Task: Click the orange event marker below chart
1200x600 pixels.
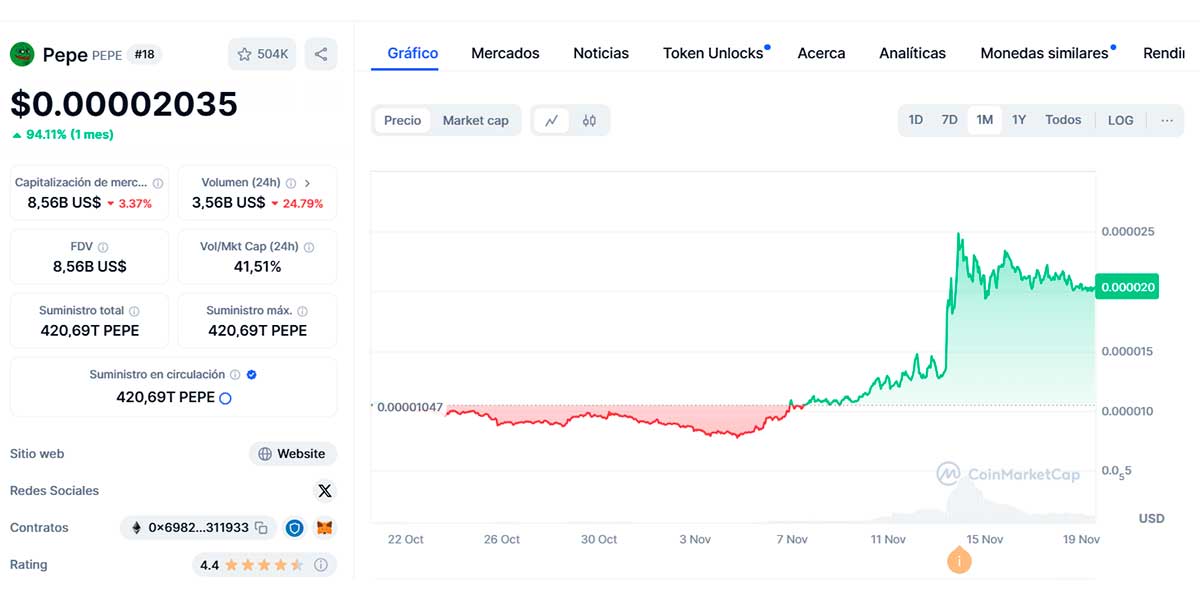Action: click(959, 561)
